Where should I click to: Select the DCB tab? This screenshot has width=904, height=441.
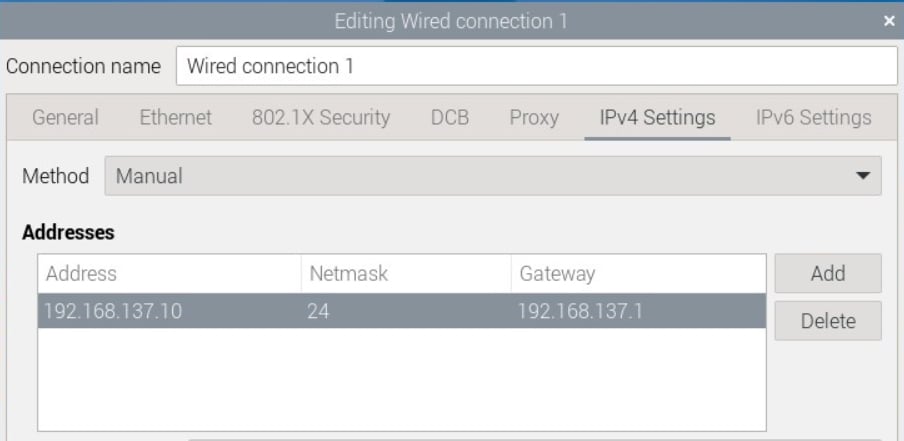450,118
